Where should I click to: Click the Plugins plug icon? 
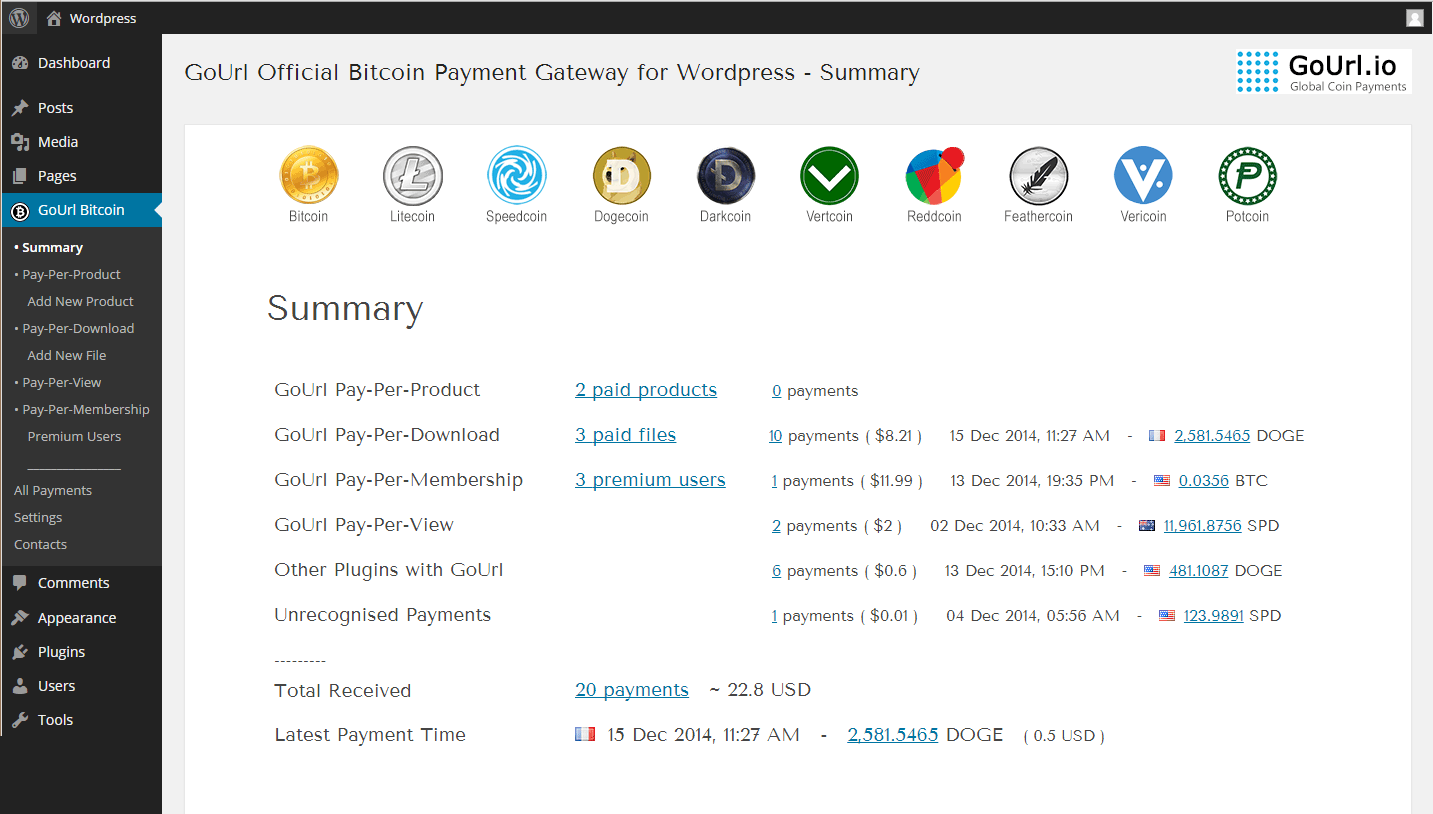pos(20,652)
